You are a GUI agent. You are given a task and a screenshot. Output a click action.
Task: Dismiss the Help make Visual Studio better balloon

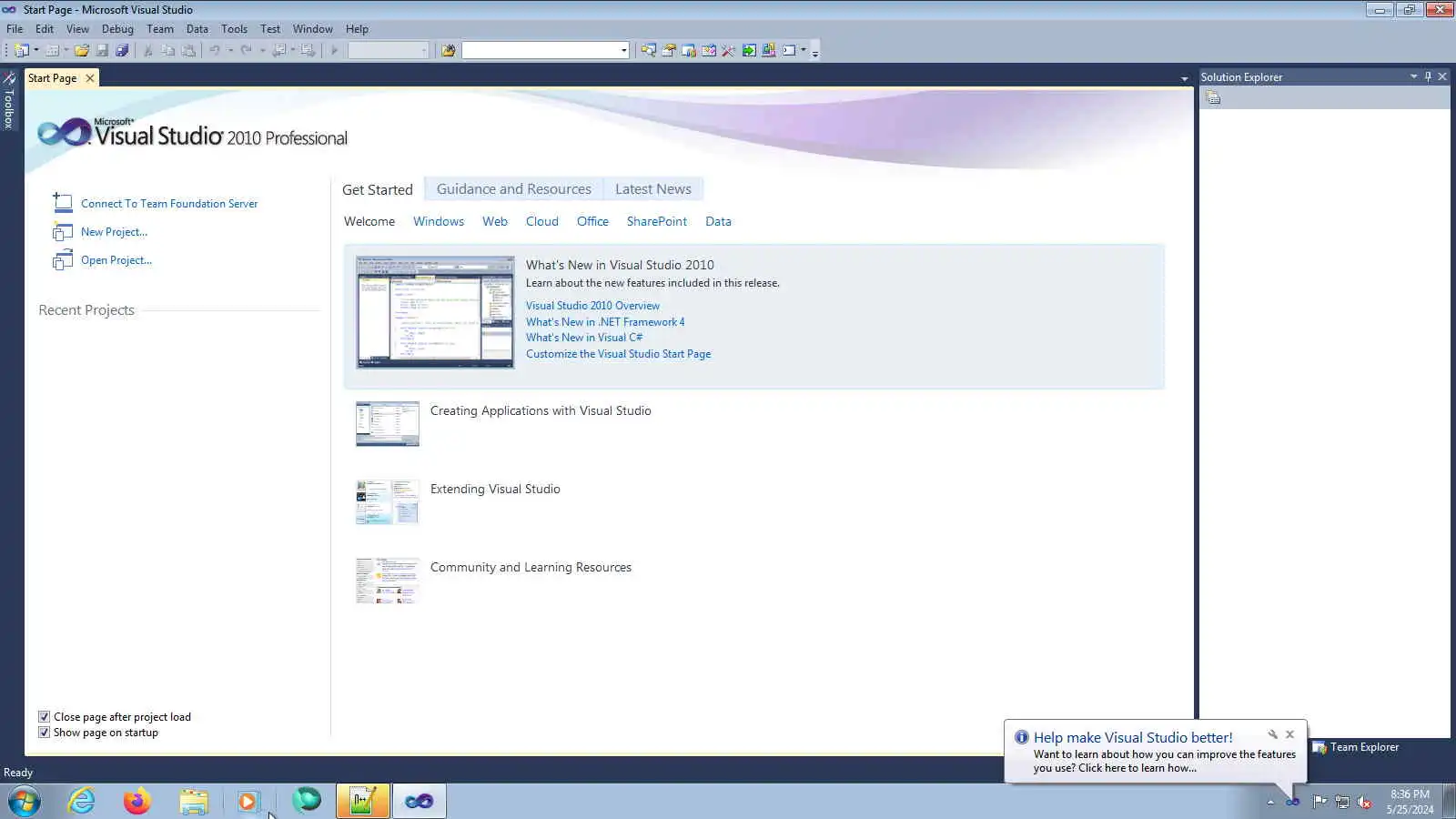point(1289,734)
